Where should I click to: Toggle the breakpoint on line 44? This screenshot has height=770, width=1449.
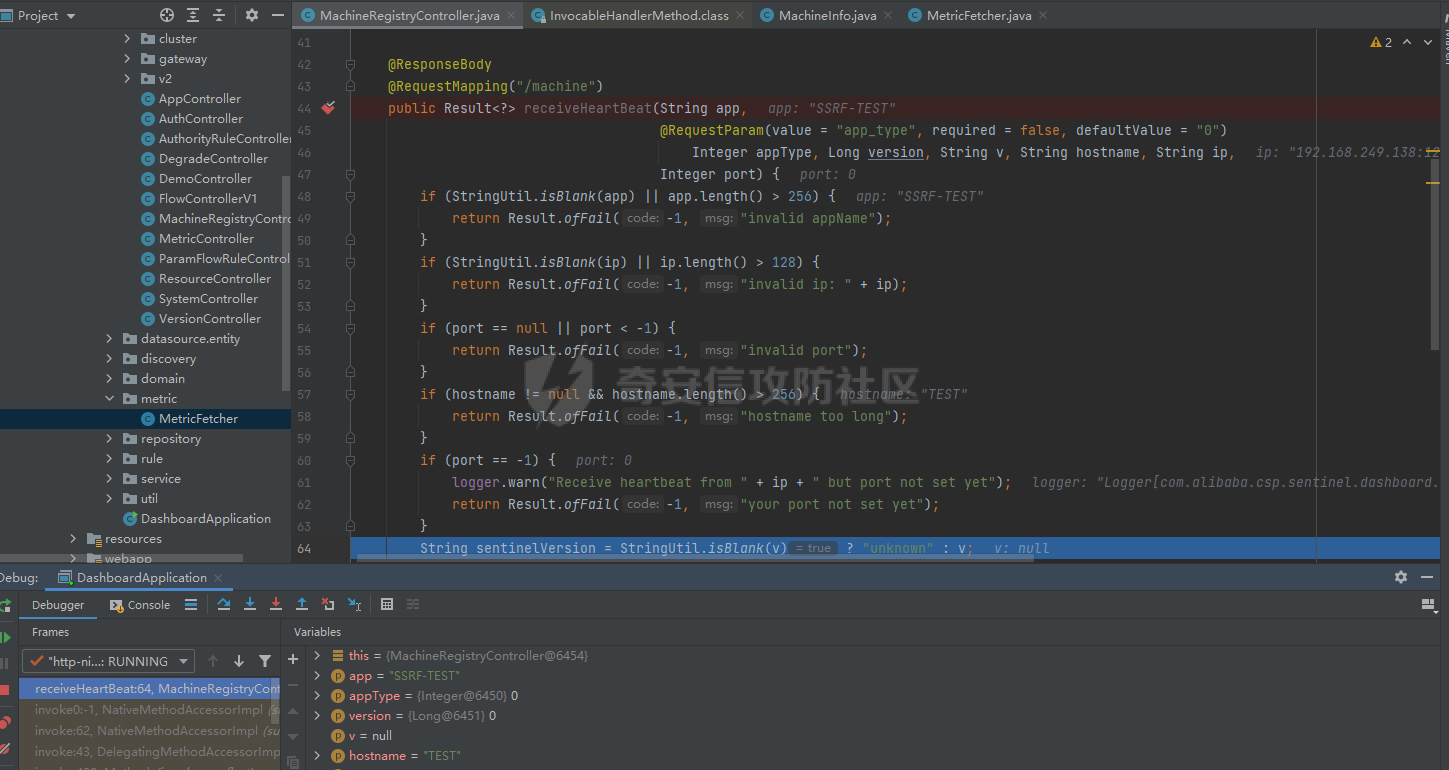[328, 108]
